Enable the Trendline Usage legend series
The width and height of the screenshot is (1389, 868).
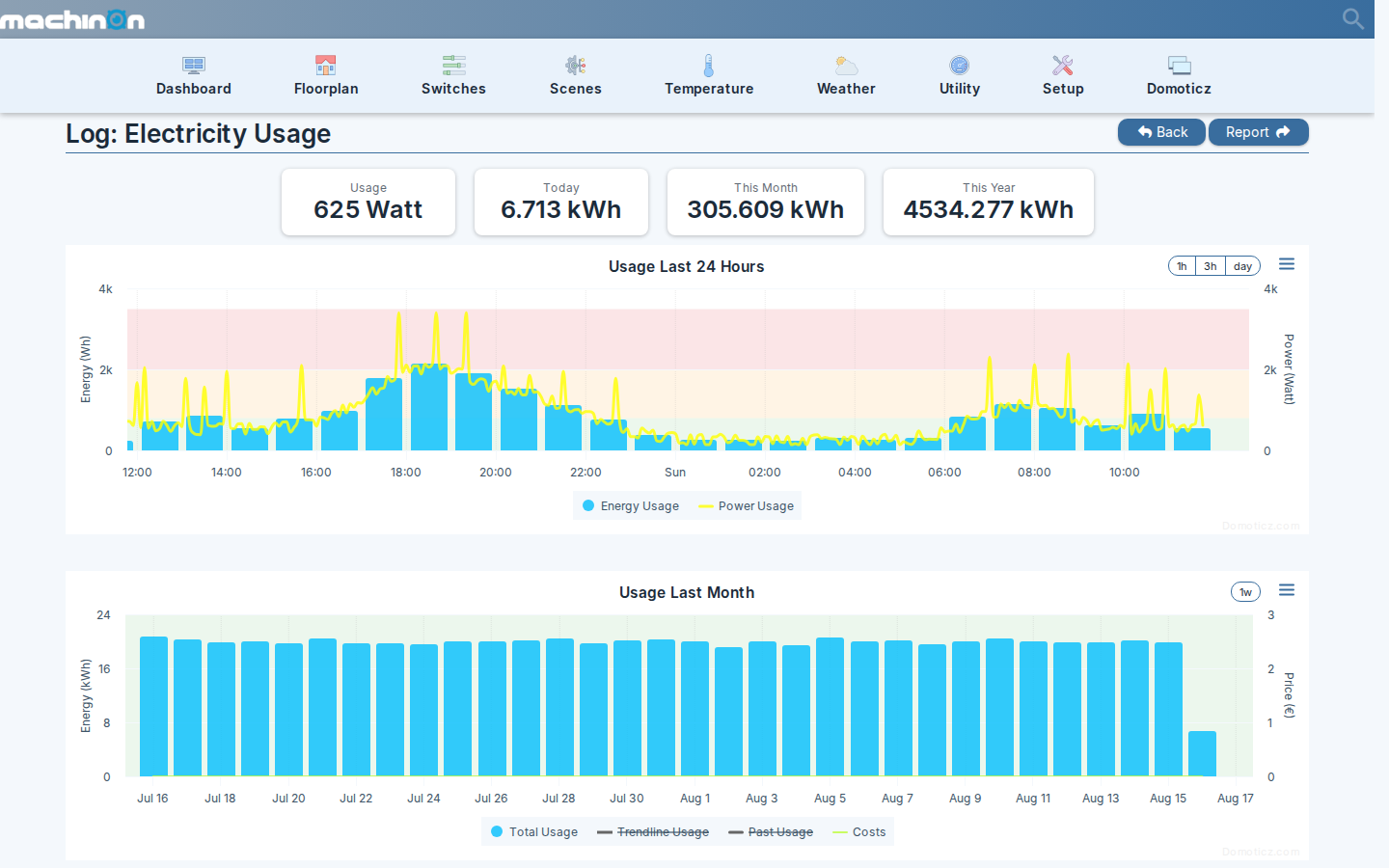point(653,832)
